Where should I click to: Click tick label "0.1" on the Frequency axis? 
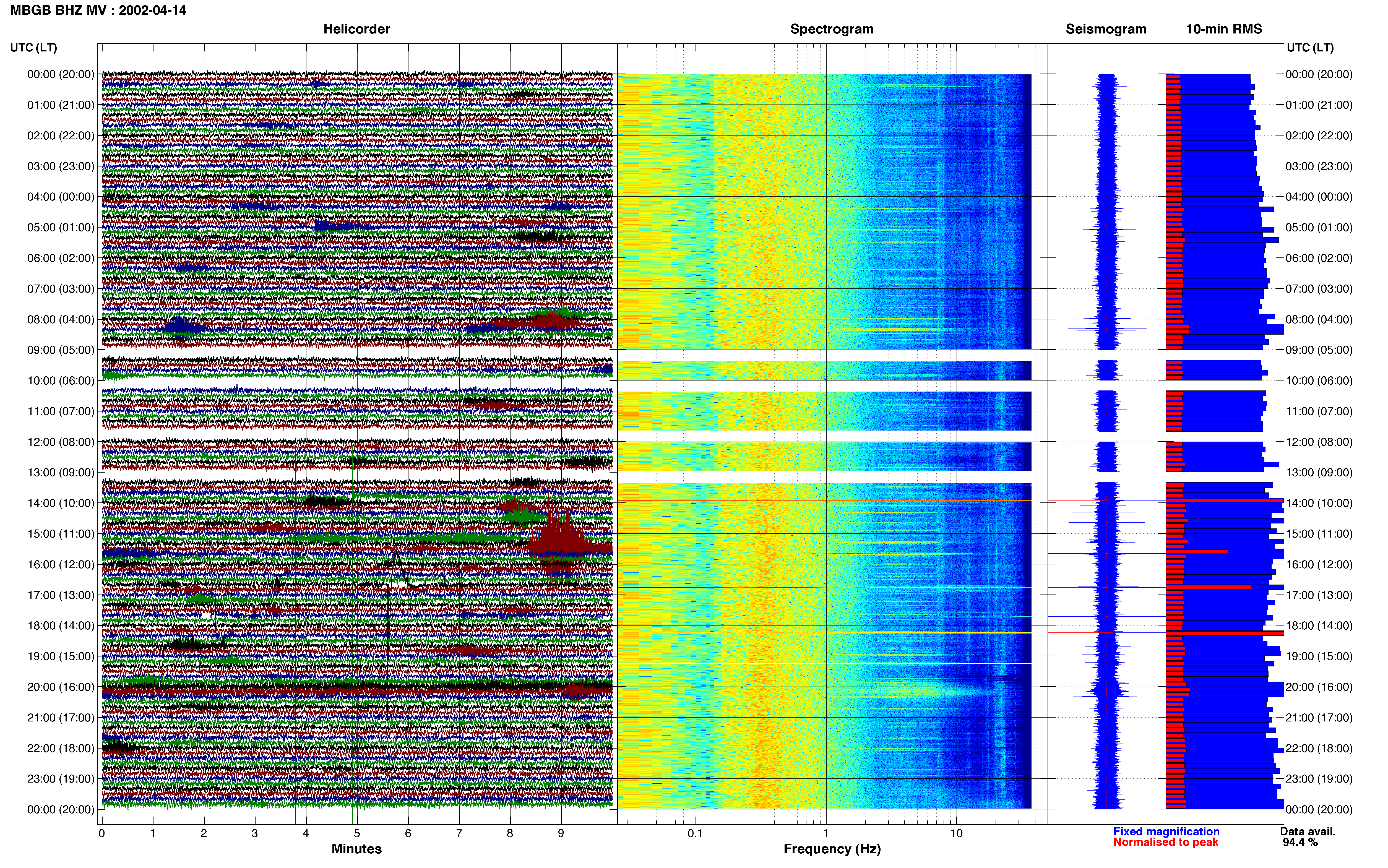(x=696, y=833)
